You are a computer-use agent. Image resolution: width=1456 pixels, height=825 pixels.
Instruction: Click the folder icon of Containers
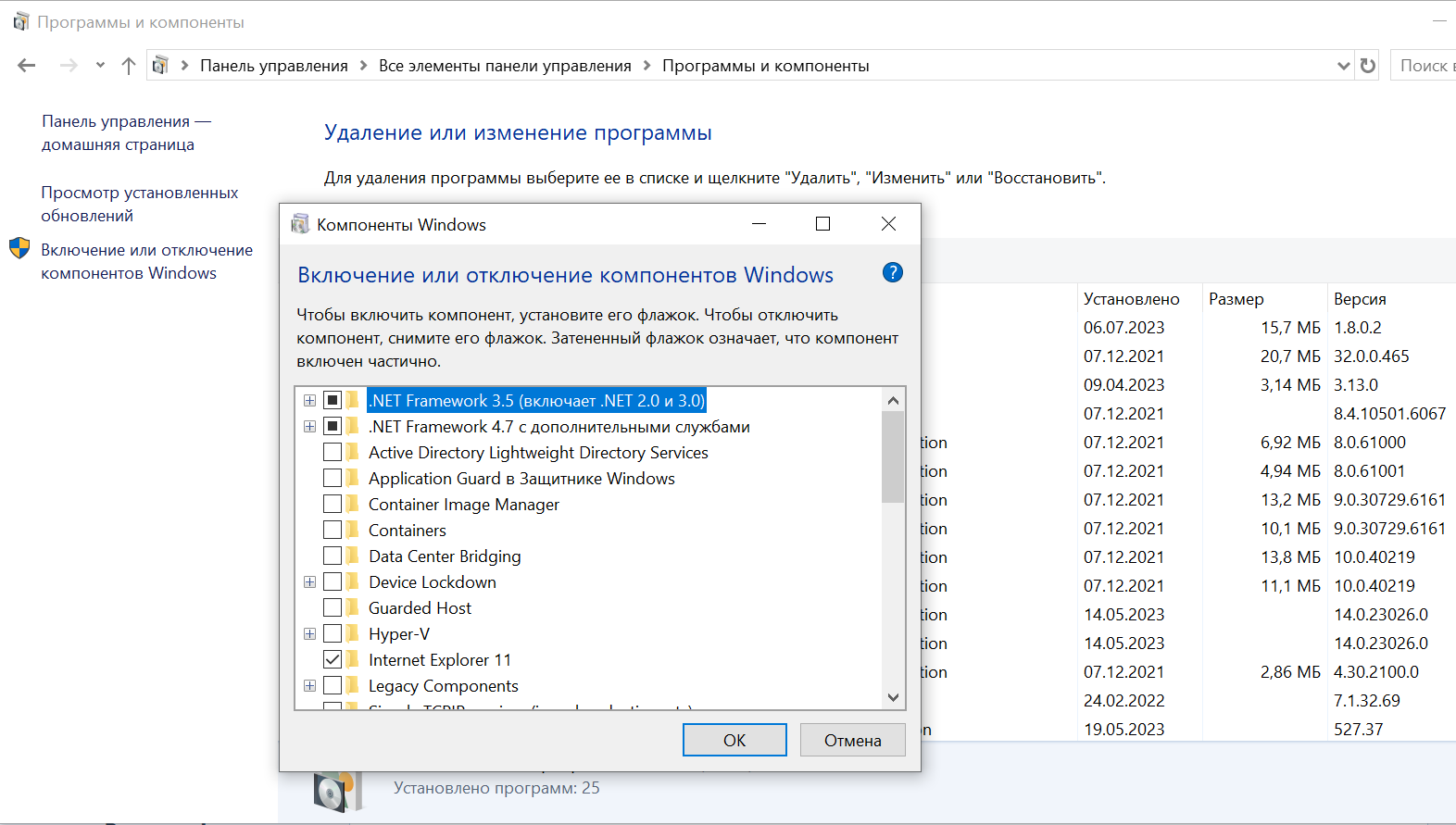353,530
